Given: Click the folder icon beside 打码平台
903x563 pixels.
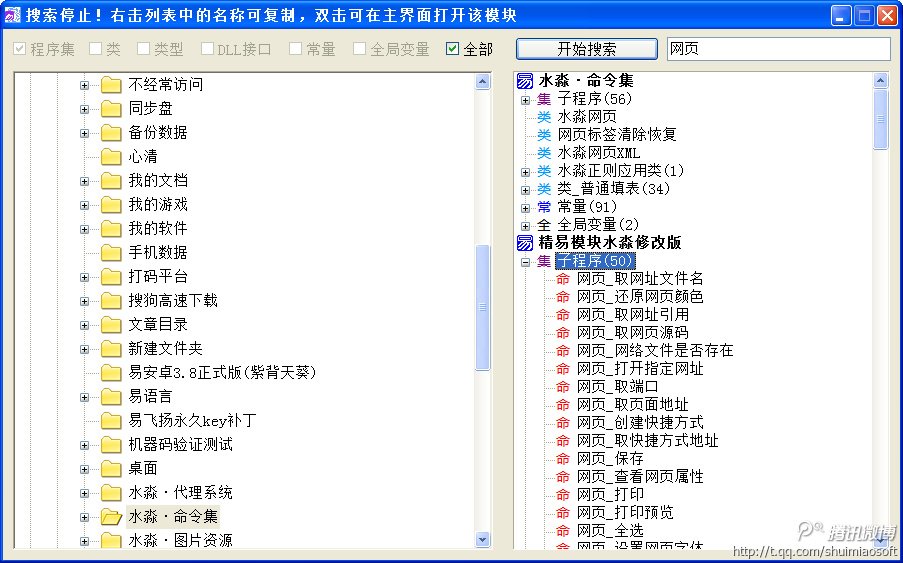Looking at the screenshot, I should [x=111, y=277].
